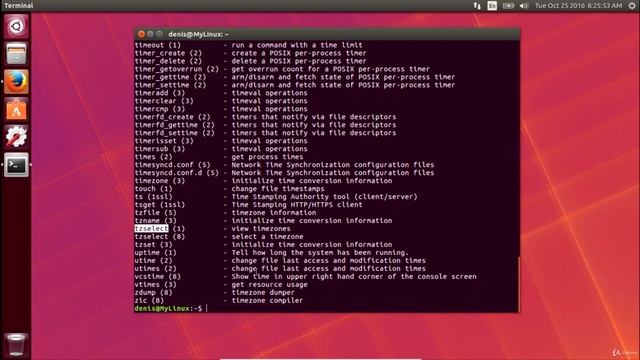Click the Terminal title in top panel
Image resolution: width=640 pixels, height=360 pixels.
19,5
